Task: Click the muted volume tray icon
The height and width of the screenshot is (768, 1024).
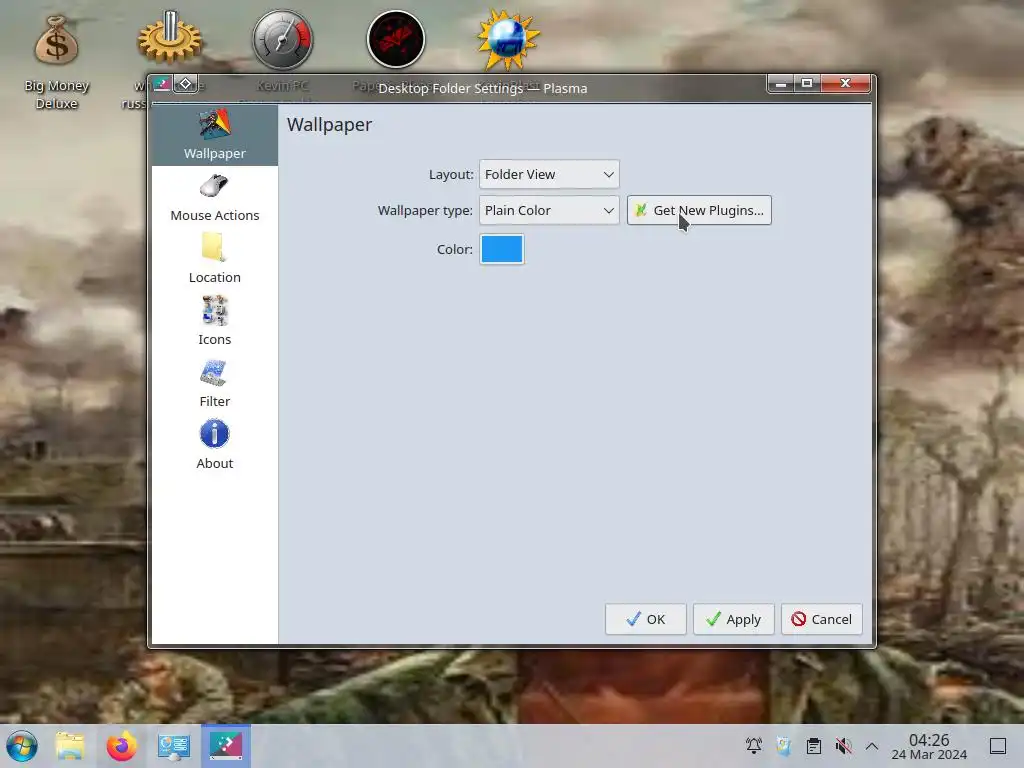Action: (844, 746)
